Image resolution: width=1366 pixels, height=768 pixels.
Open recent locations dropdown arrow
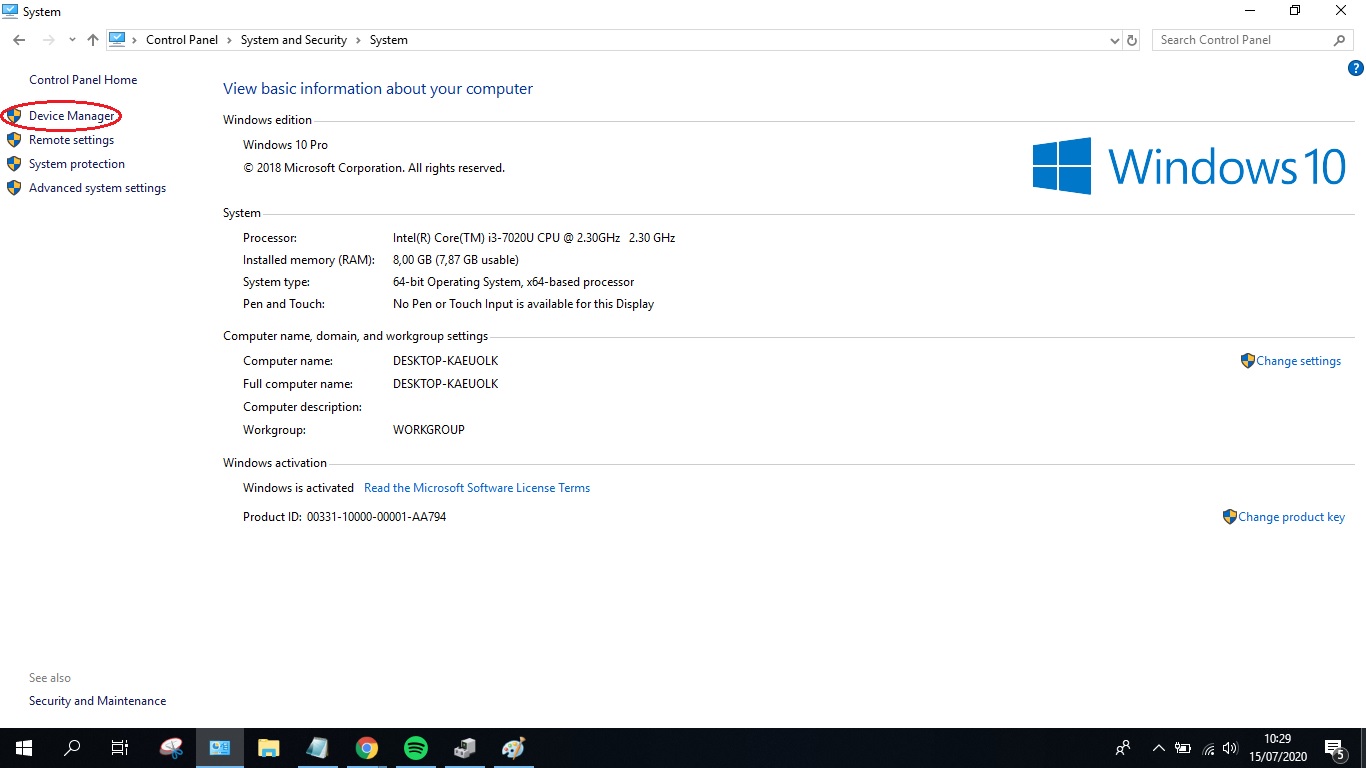tap(72, 40)
